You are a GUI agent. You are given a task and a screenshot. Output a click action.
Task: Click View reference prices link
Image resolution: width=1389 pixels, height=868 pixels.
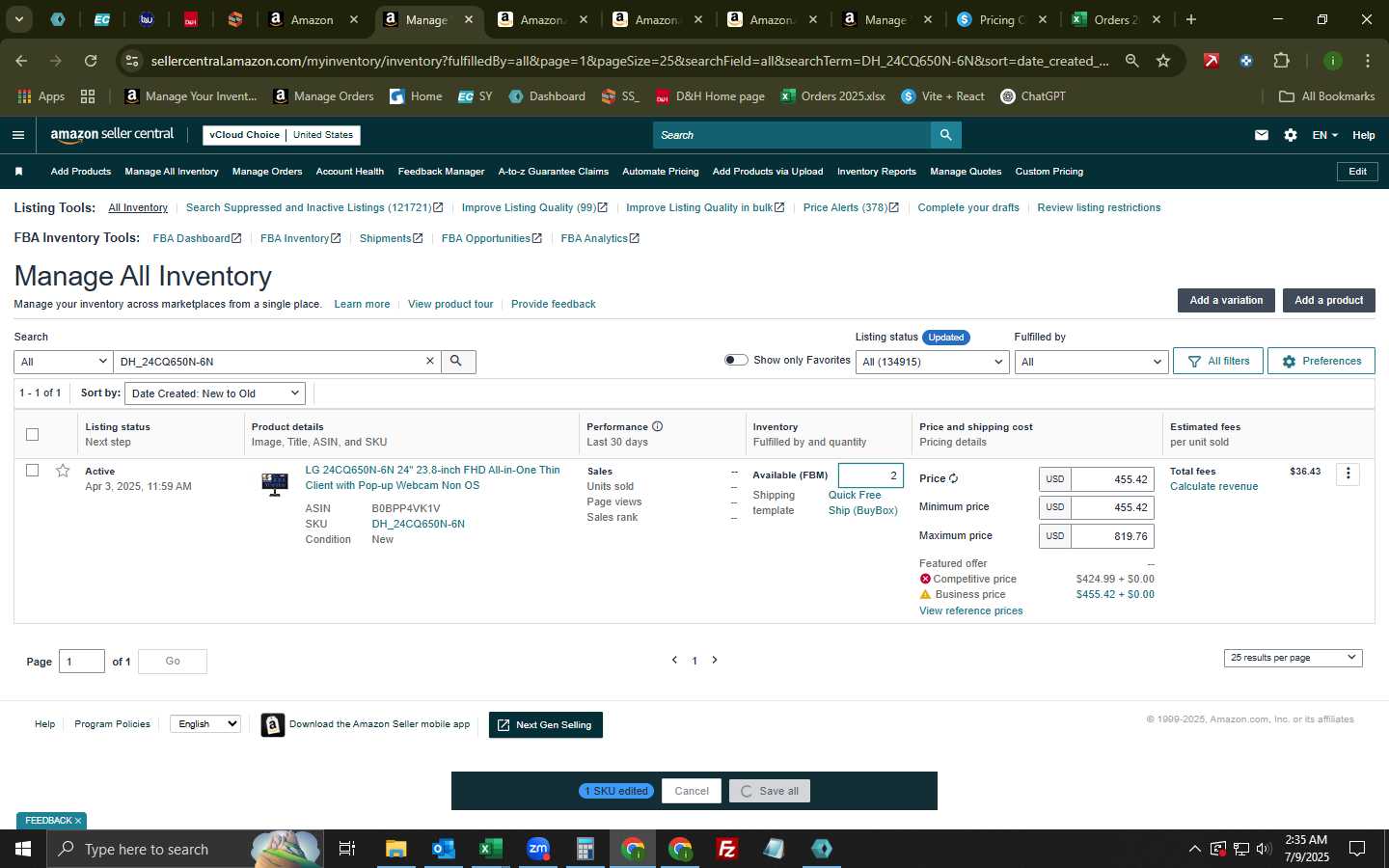point(970,610)
